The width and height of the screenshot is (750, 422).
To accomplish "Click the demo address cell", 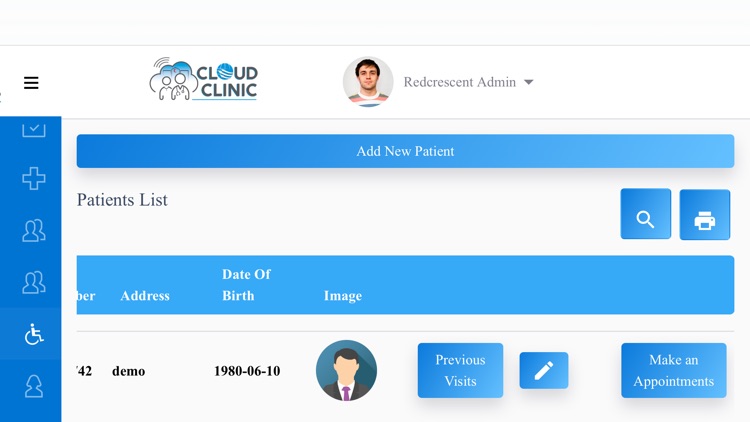I will pyautogui.click(x=129, y=371).
